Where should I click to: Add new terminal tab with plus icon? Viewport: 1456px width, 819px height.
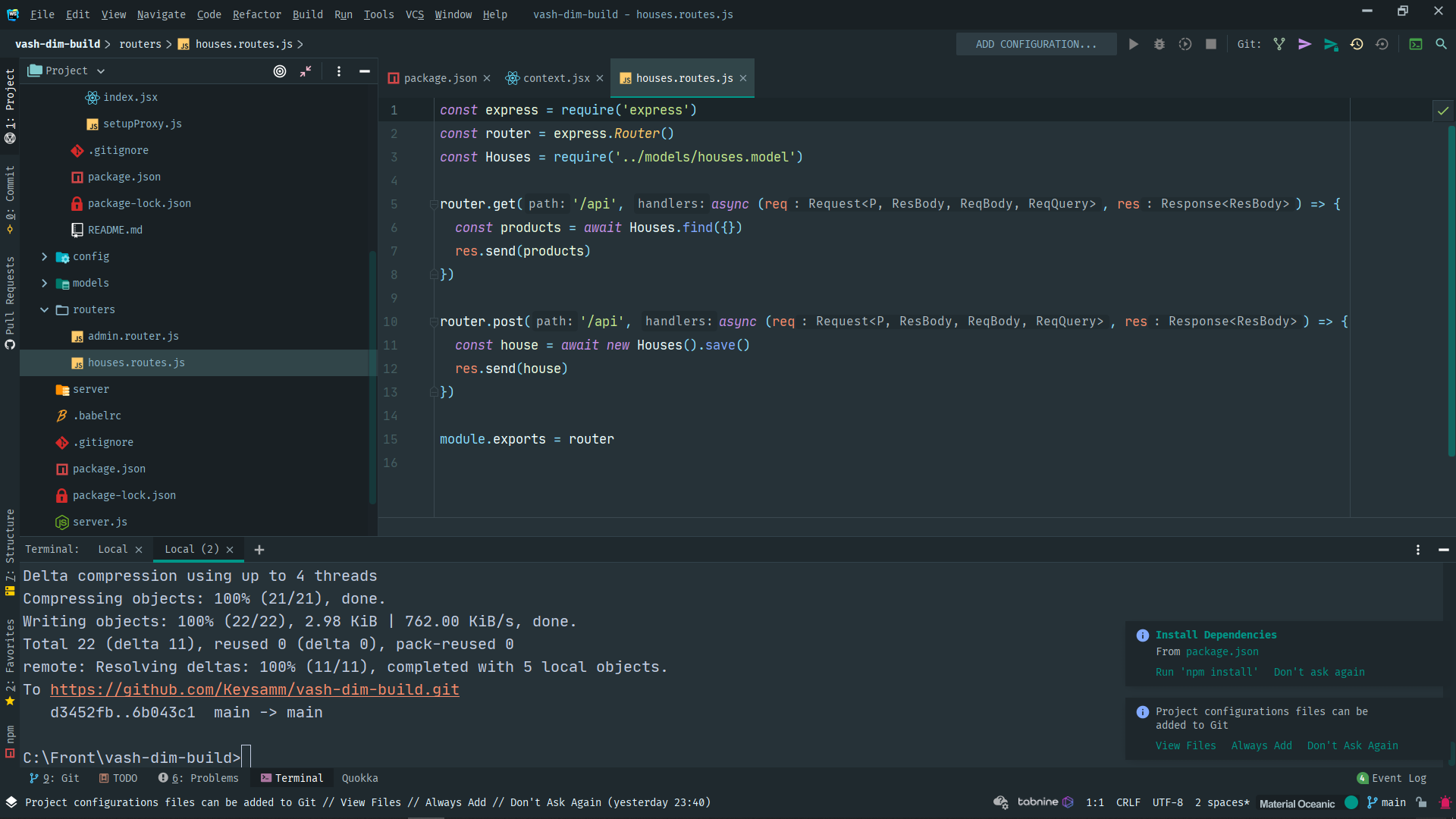tap(259, 550)
